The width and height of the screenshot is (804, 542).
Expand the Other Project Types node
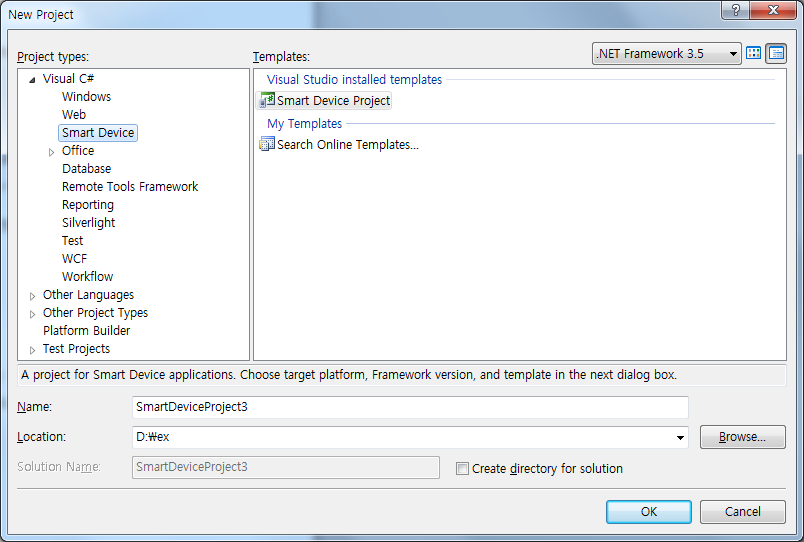(x=33, y=313)
